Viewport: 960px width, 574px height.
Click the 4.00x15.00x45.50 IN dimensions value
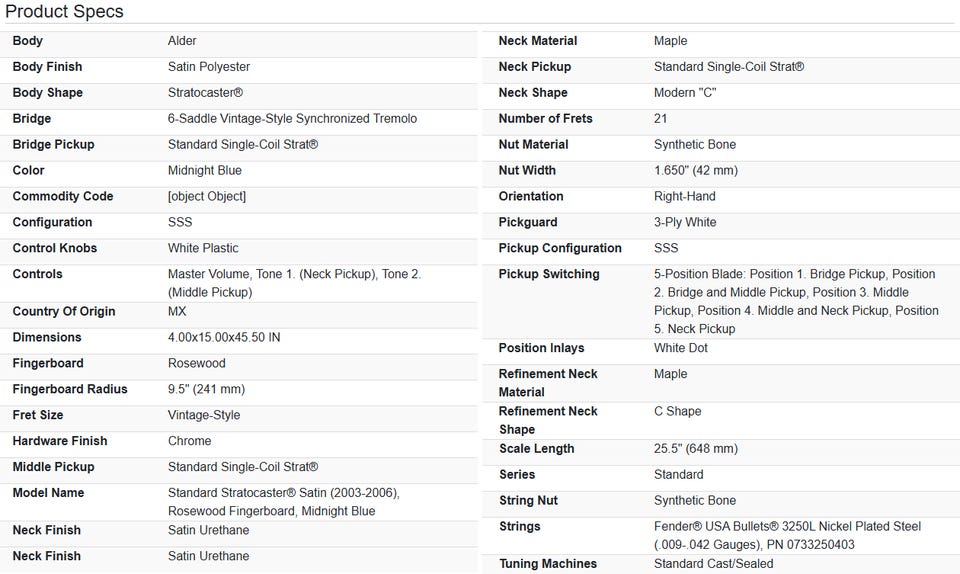click(x=224, y=338)
